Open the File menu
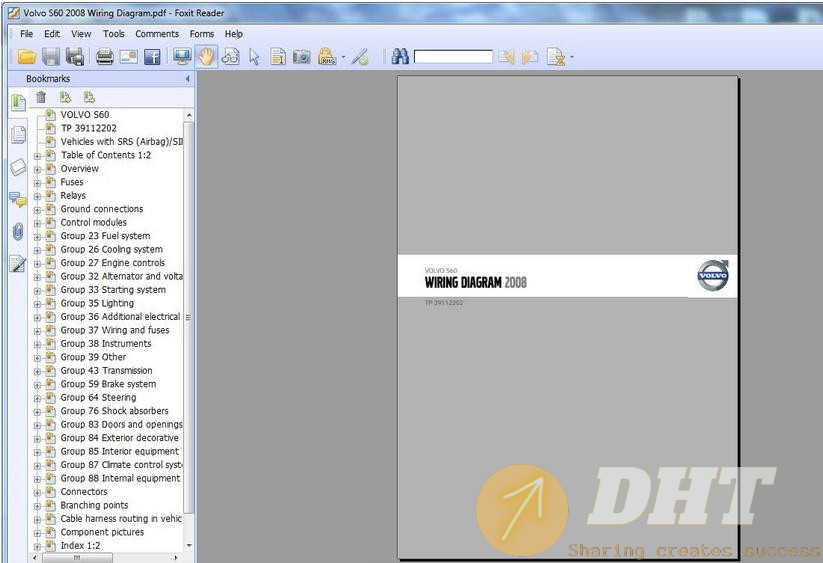Viewport: 823px width, 563px height. tap(26, 34)
